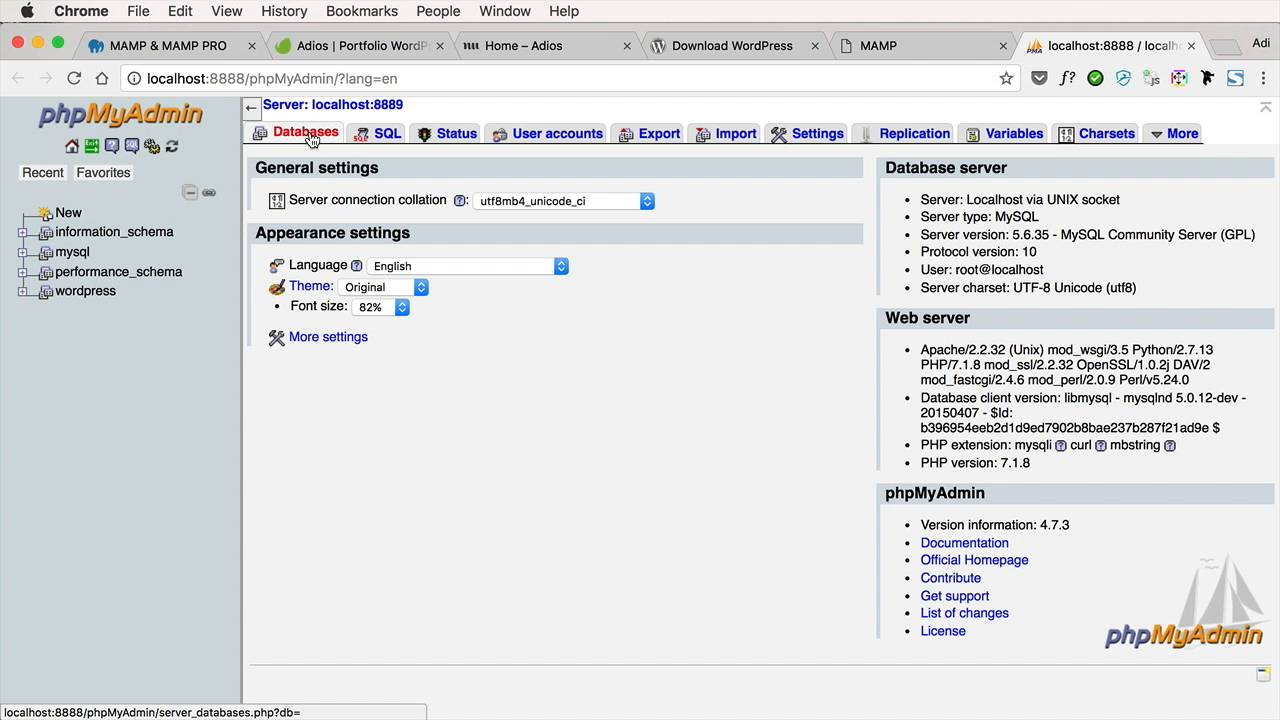
Task: Open the Replication tab
Action: point(905,134)
